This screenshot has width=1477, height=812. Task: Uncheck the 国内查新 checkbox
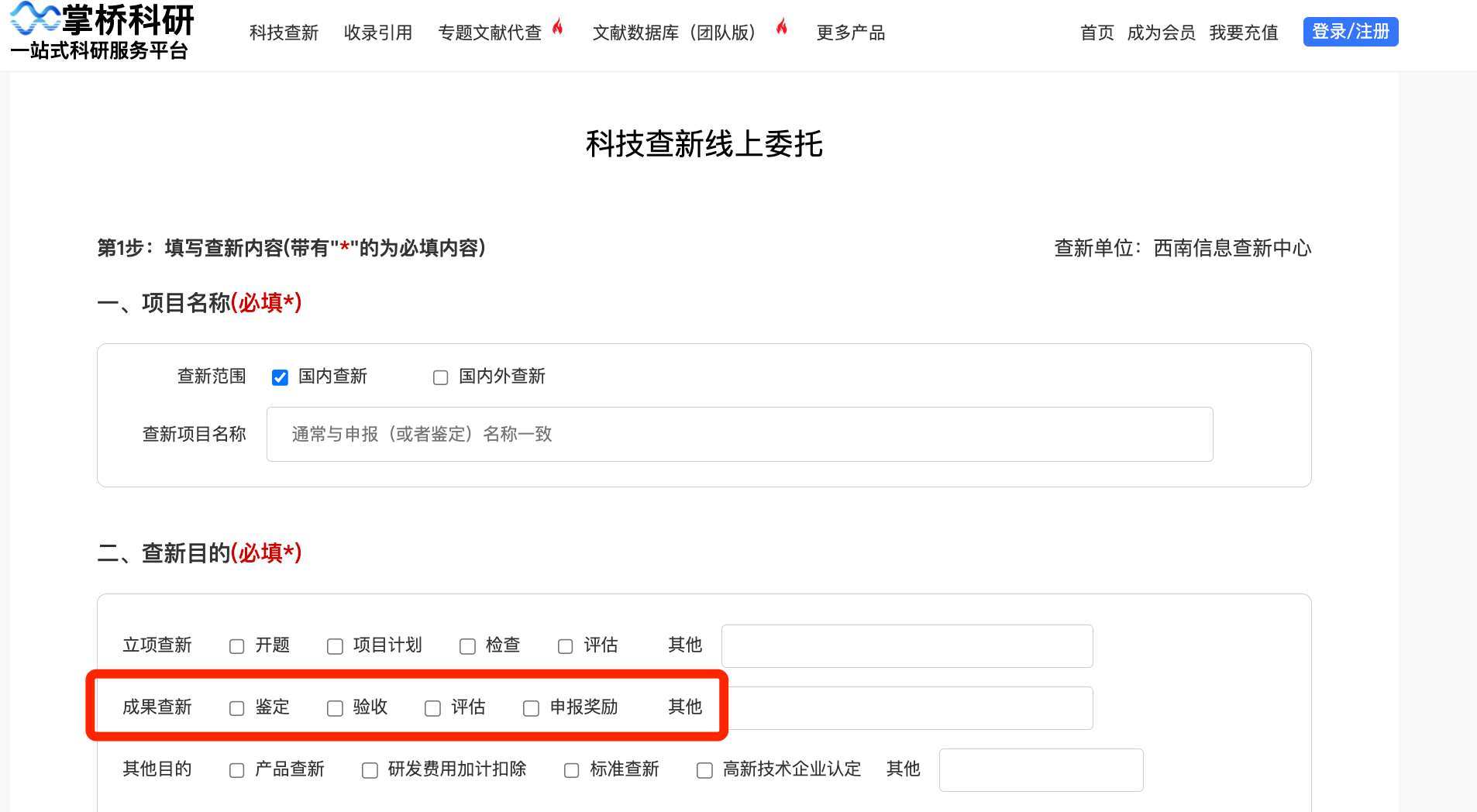coord(281,377)
